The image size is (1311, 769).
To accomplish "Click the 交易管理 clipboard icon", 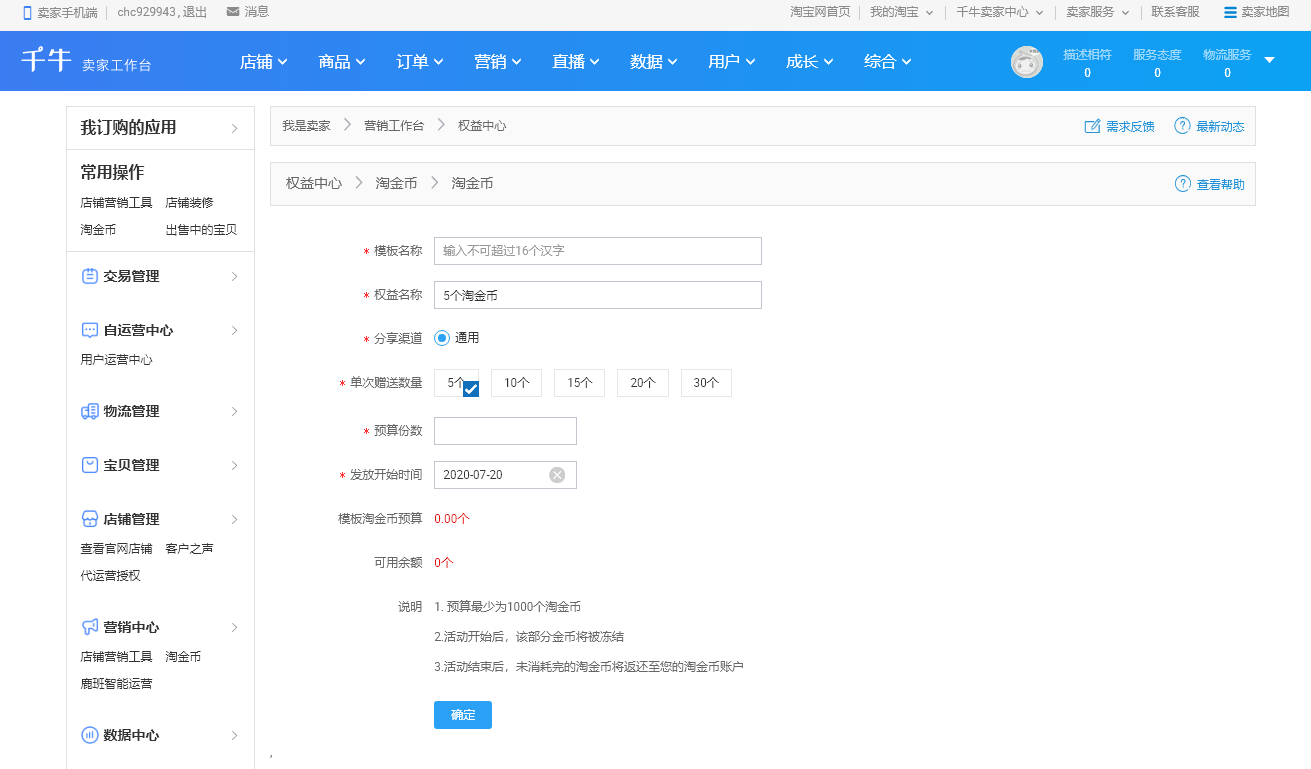I will pyautogui.click(x=89, y=276).
